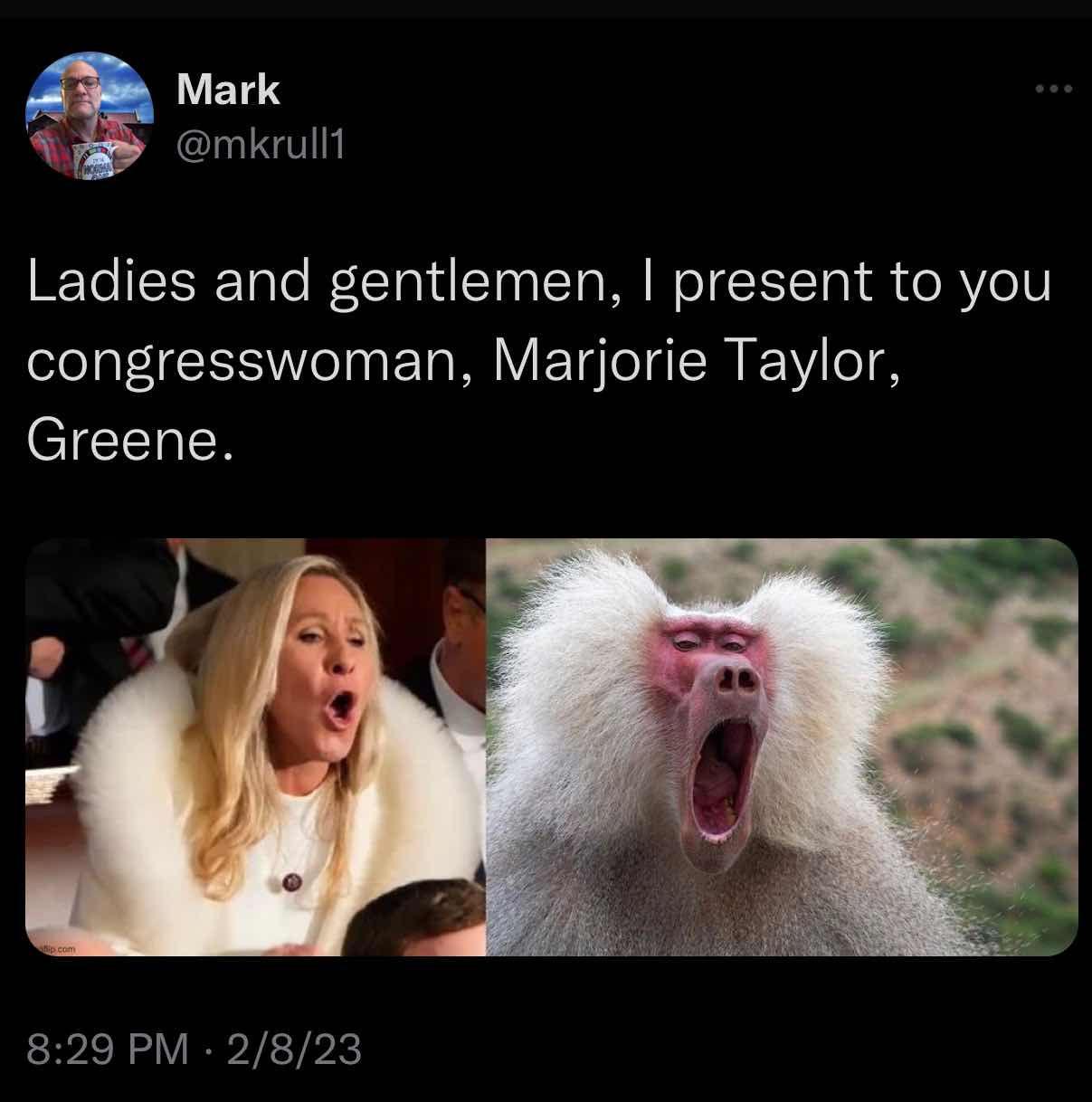Click the 2/8/23 date
Image resolution: width=1092 pixels, height=1102 pixels.
coord(295,1050)
